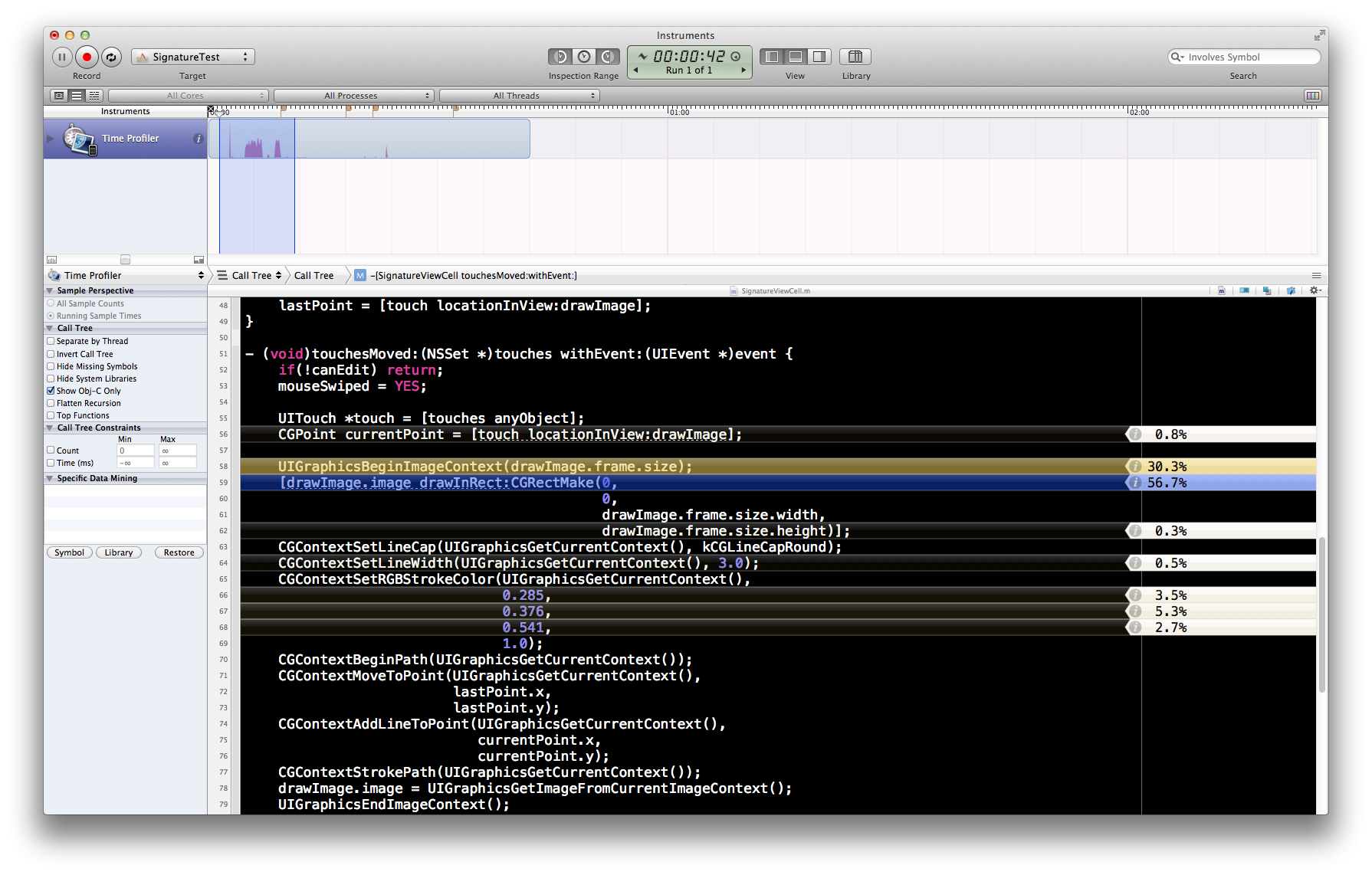Click the gear settings icon above source view
The width and height of the screenshot is (1372, 875).
1315,290
